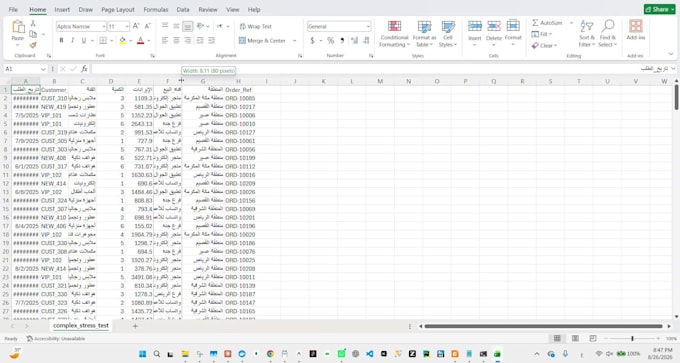Open the File menu
The width and height of the screenshot is (680, 363).
pyautogui.click(x=13, y=10)
